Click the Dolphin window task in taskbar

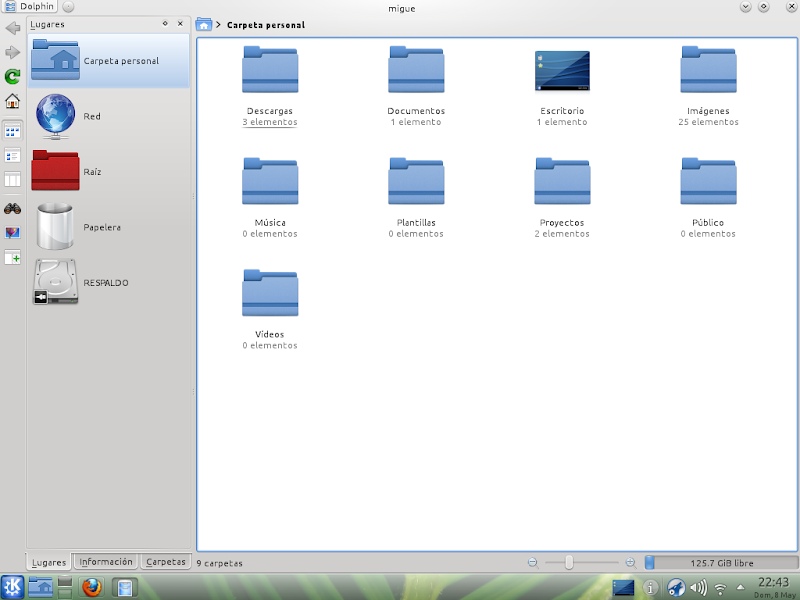(124, 587)
